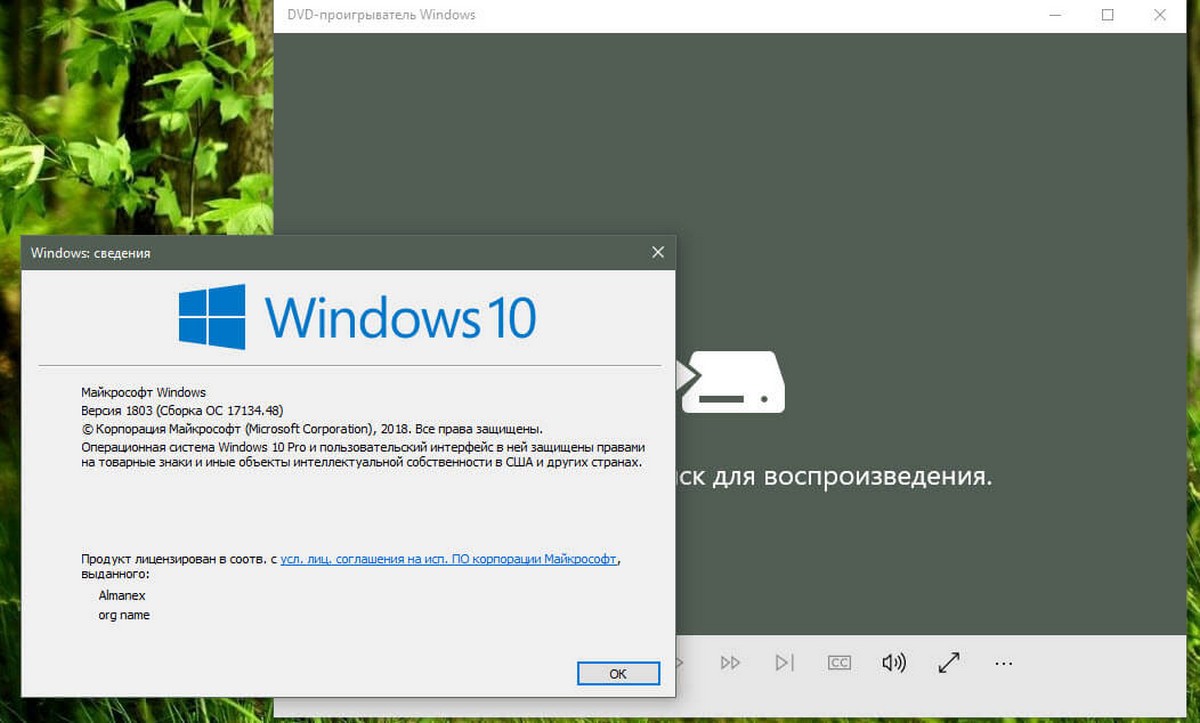Open the volume control in the DVD player

(893, 663)
